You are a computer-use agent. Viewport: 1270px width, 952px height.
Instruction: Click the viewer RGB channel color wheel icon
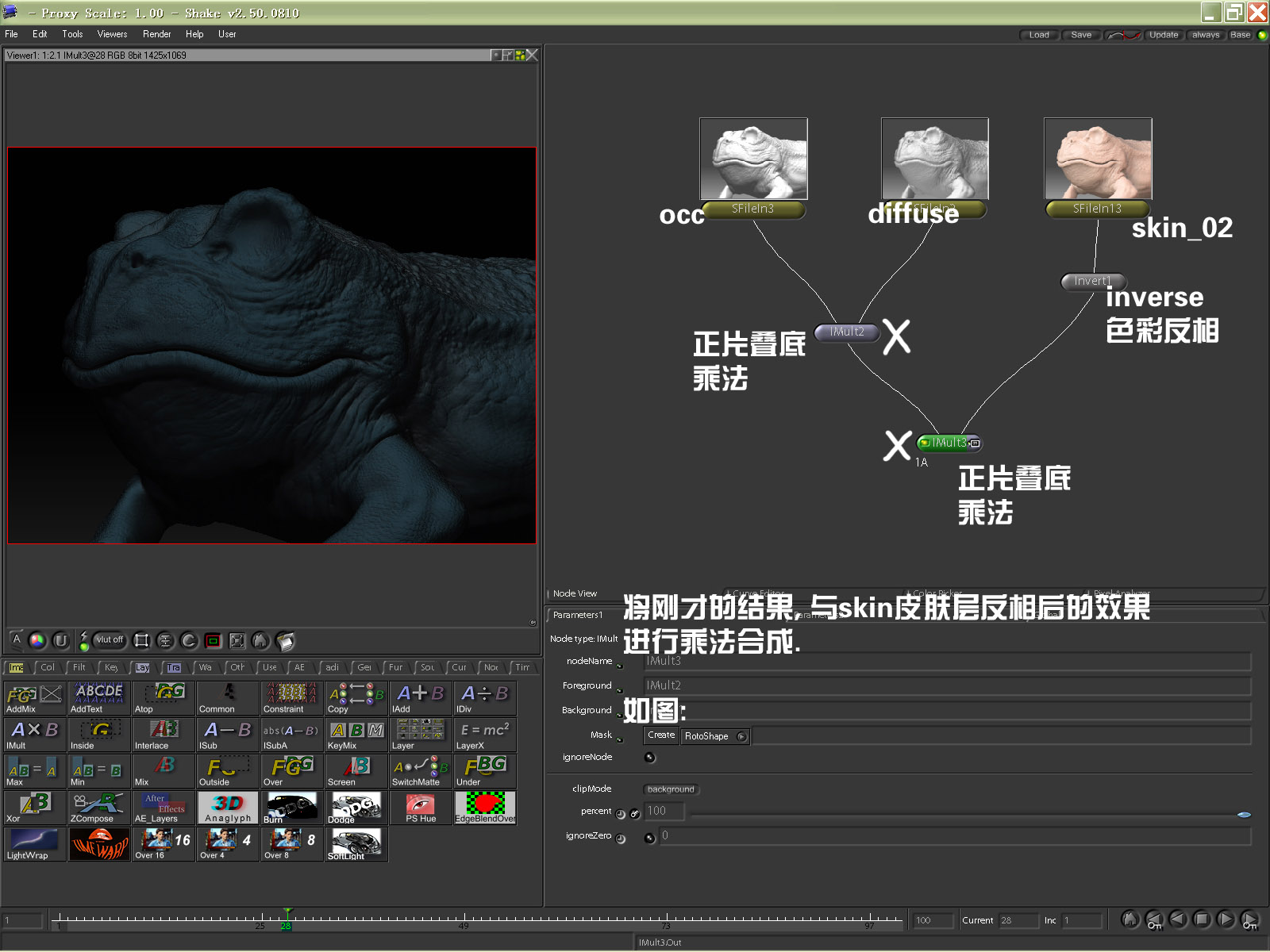click(x=37, y=640)
